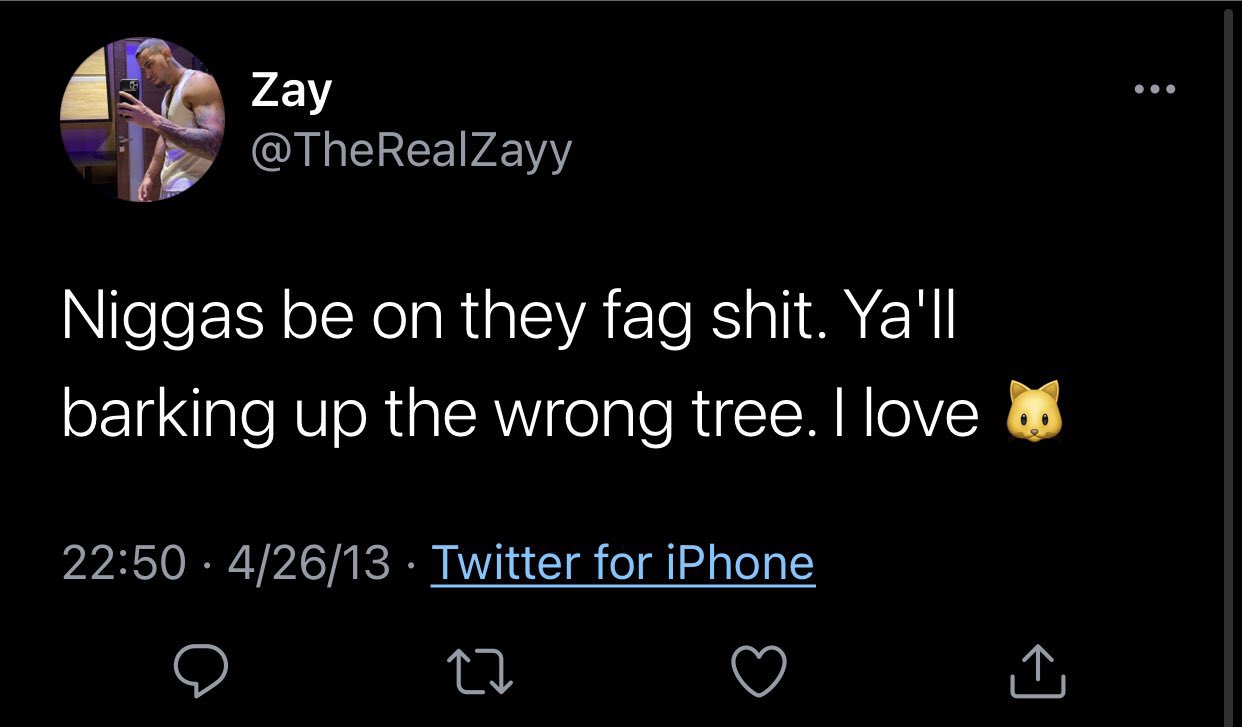Screen dimensions: 1242x727
Task: Open the three-dot more options menu
Action: click(1157, 90)
